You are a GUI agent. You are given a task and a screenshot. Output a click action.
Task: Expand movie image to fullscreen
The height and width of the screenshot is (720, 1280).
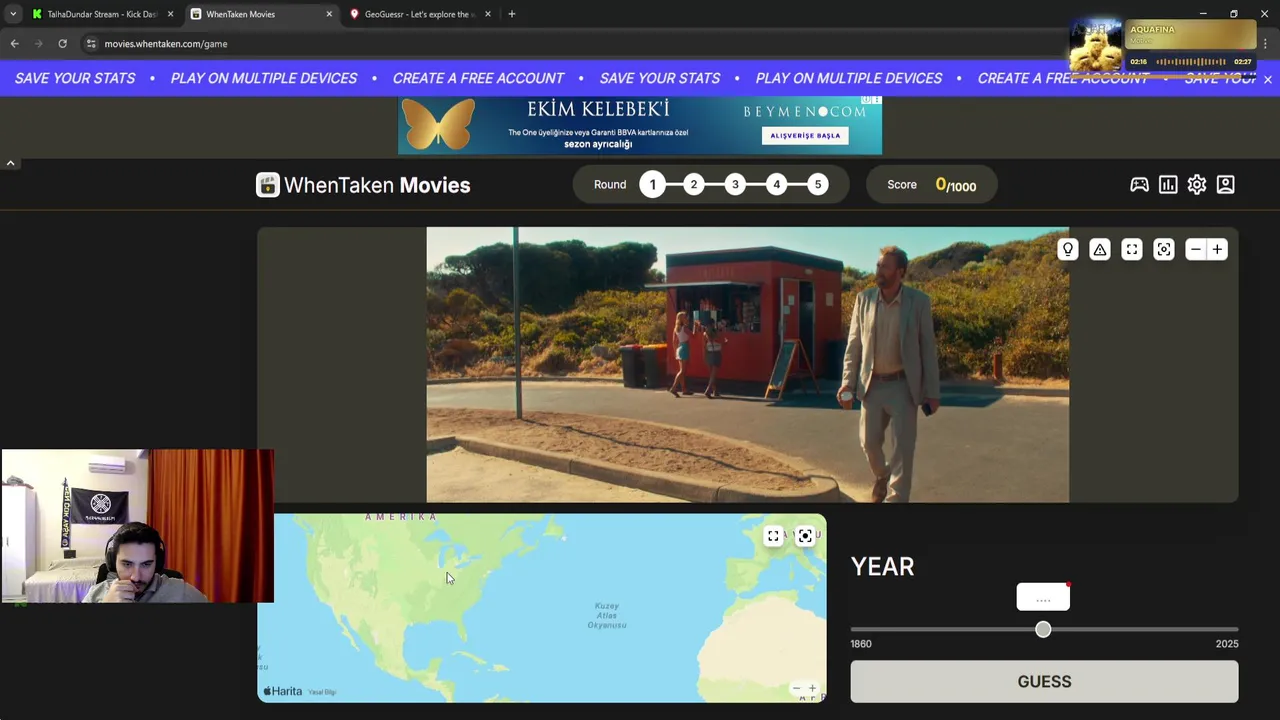(1132, 250)
